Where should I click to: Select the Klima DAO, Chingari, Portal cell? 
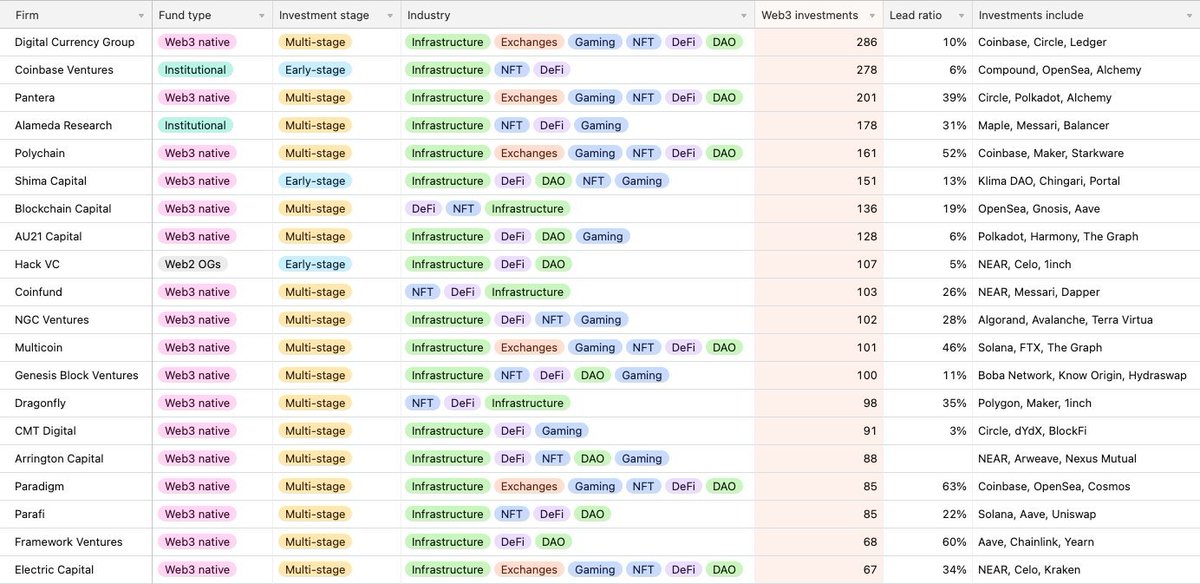point(1086,181)
